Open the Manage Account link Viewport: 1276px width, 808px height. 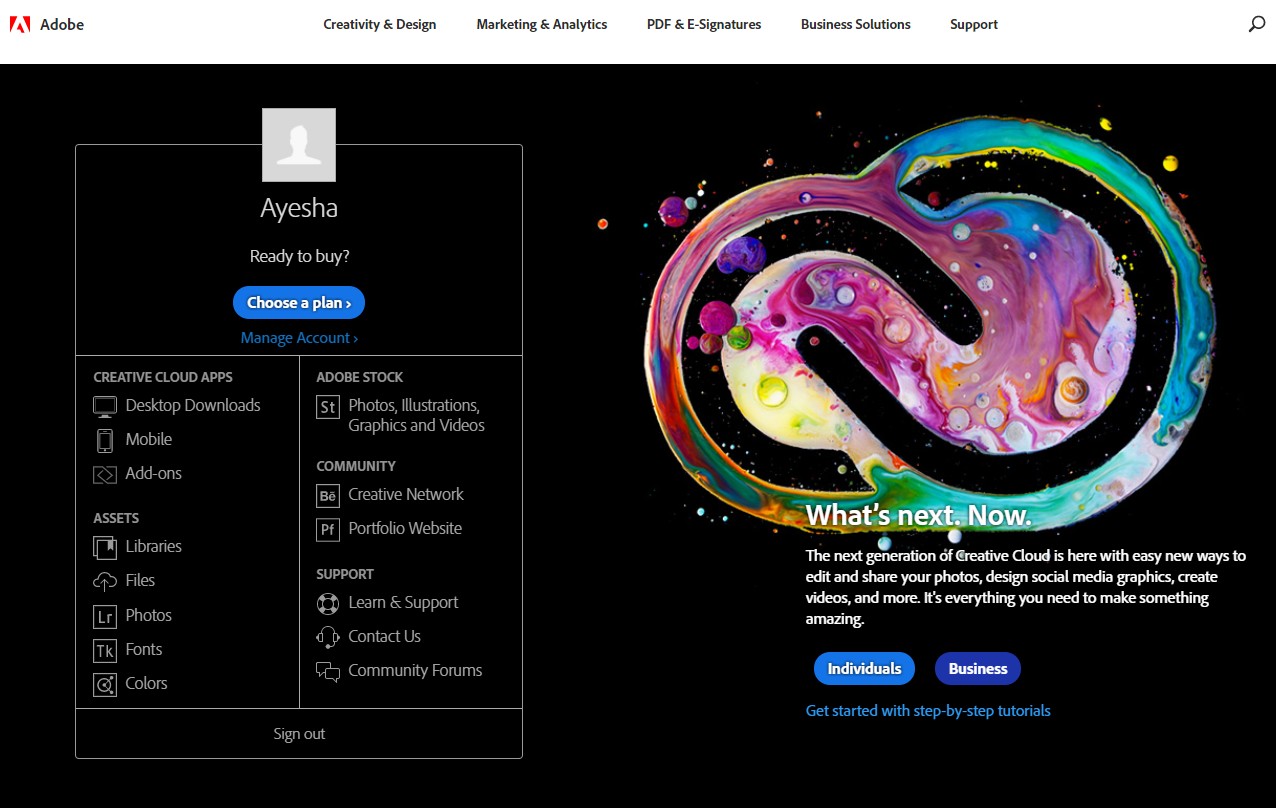tap(298, 337)
